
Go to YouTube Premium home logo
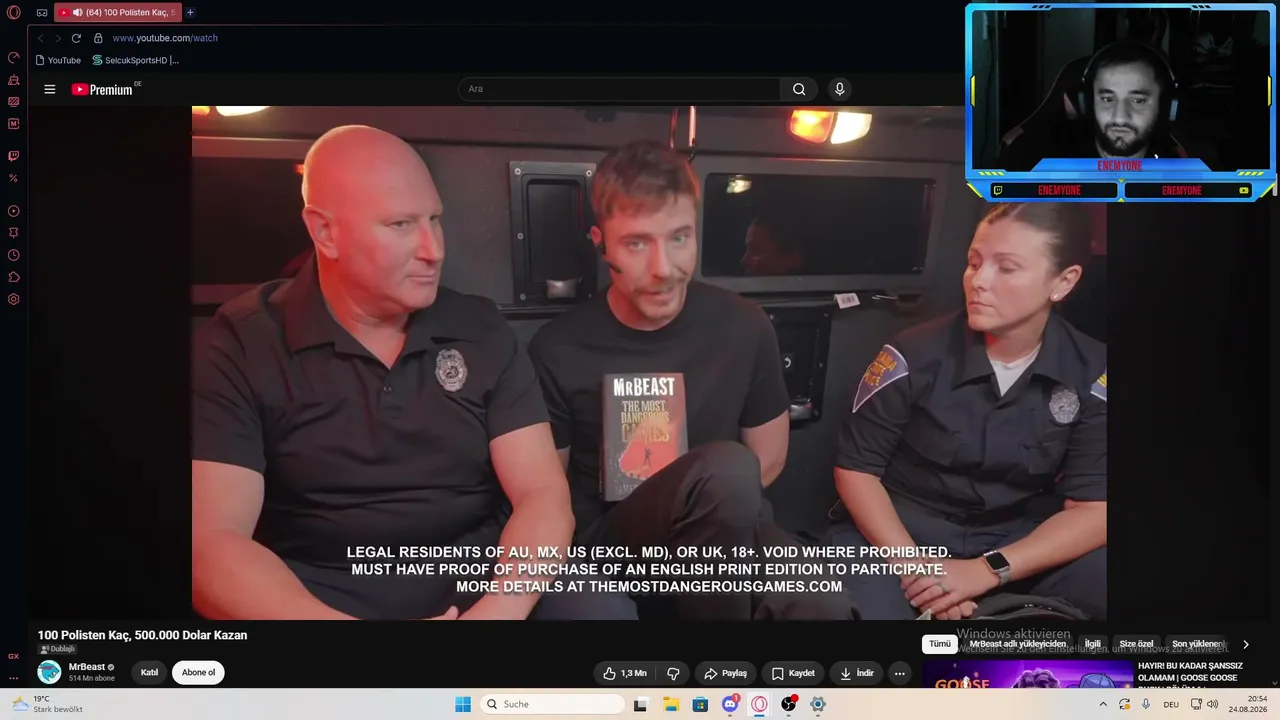[102, 89]
